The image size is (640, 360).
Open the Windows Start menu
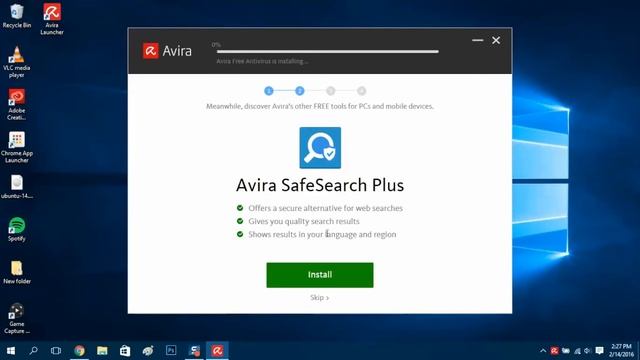click(x=11, y=351)
